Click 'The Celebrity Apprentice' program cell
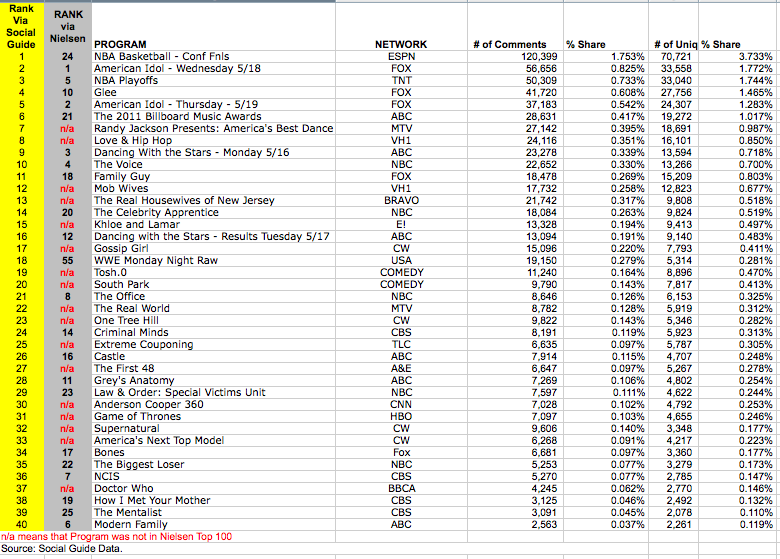Screen dimensions: 780x559 pos(213,212)
